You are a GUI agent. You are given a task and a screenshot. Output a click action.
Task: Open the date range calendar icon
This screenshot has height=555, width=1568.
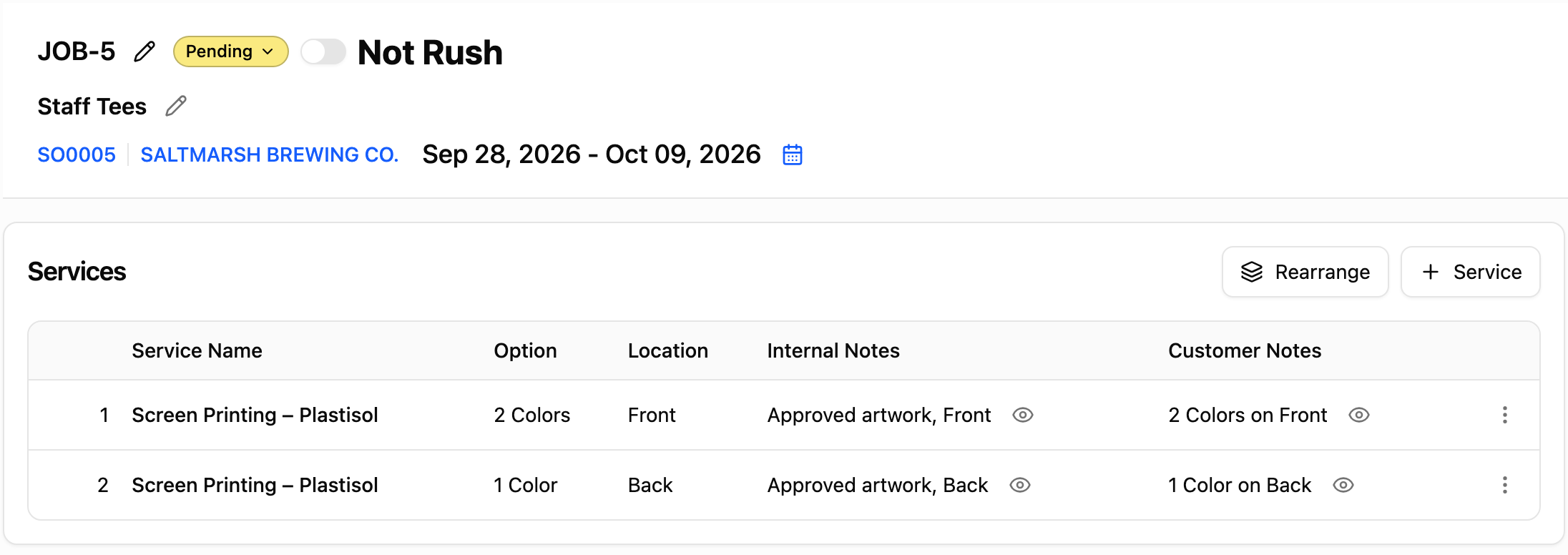(x=793, y=154)
